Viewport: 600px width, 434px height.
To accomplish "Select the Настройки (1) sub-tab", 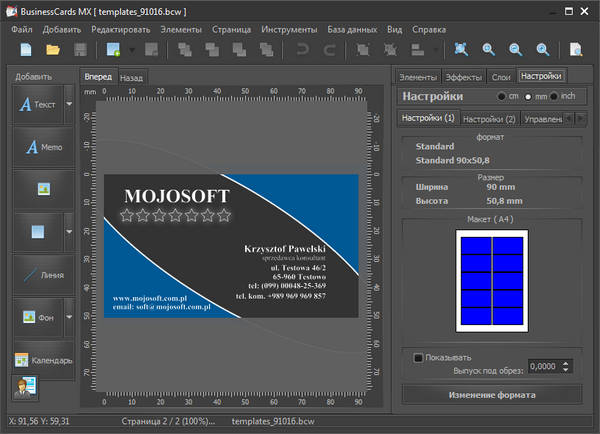I will pos(428,118).
